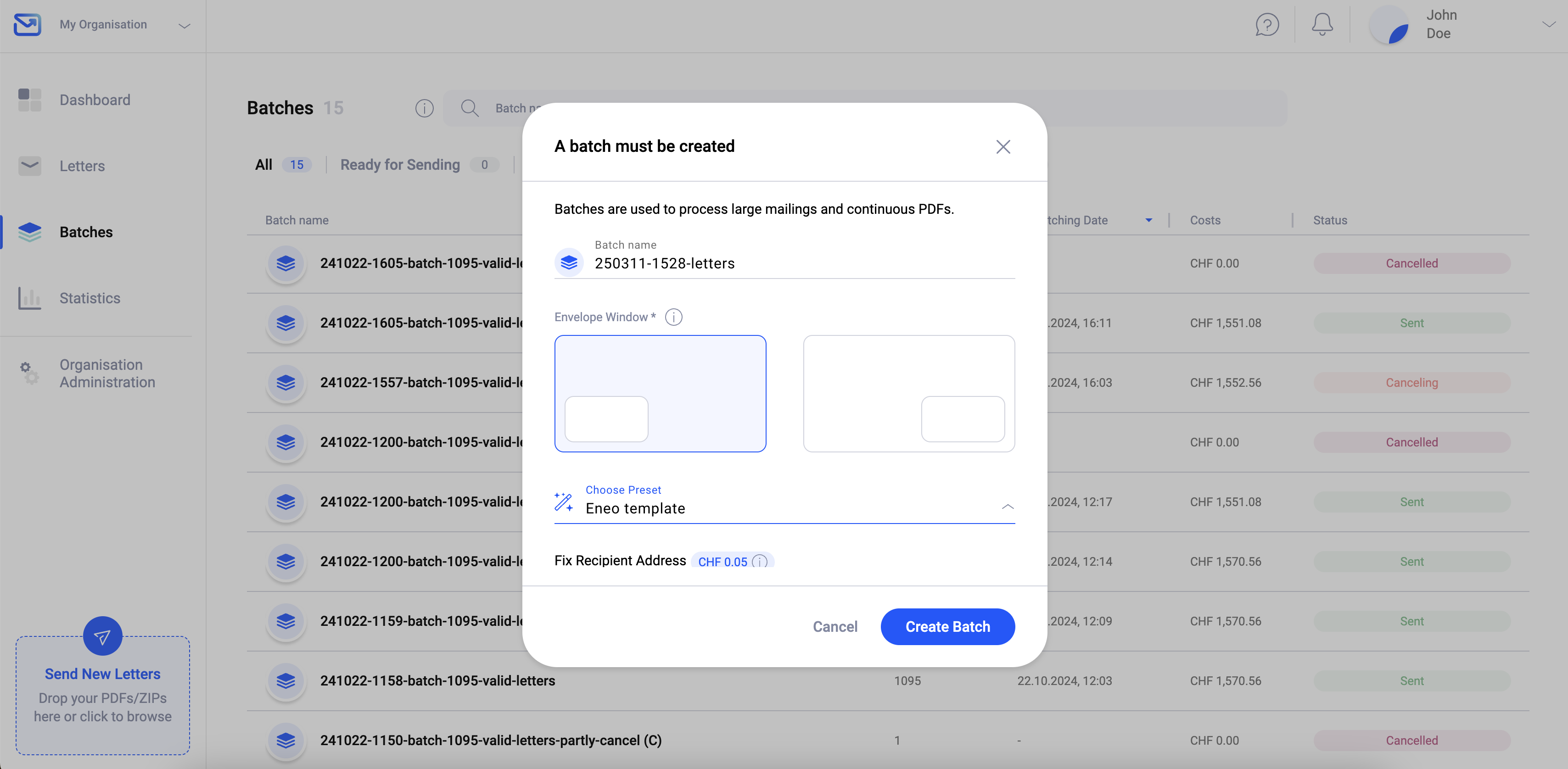Image resolution: width=1568 pixels, height=769 pixels.
Task: Click Cancel in the dialog
Action: pyautogui.click(x=835, y=627)
